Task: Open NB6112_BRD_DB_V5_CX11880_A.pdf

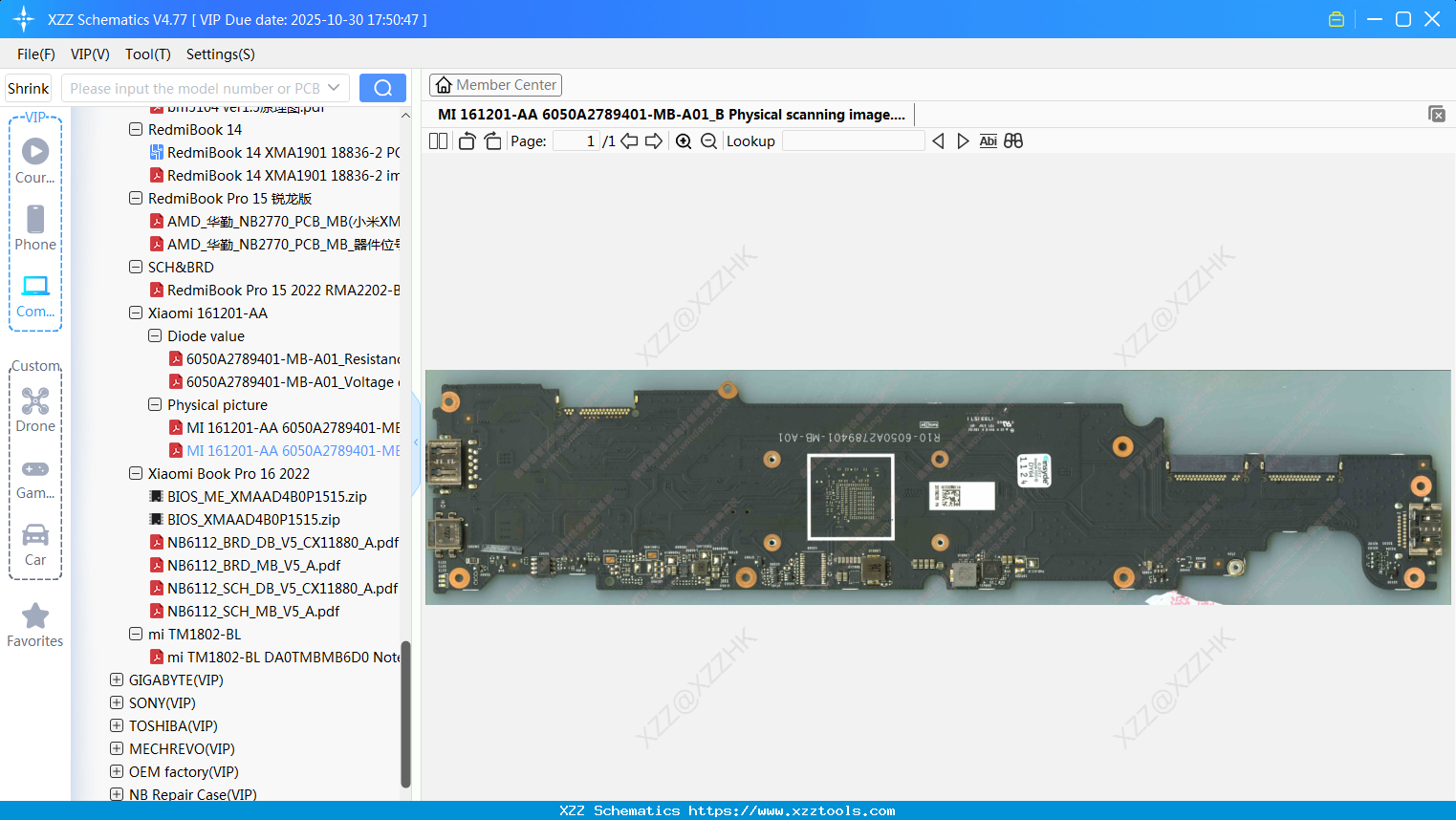Action: [x=274, y=543]
